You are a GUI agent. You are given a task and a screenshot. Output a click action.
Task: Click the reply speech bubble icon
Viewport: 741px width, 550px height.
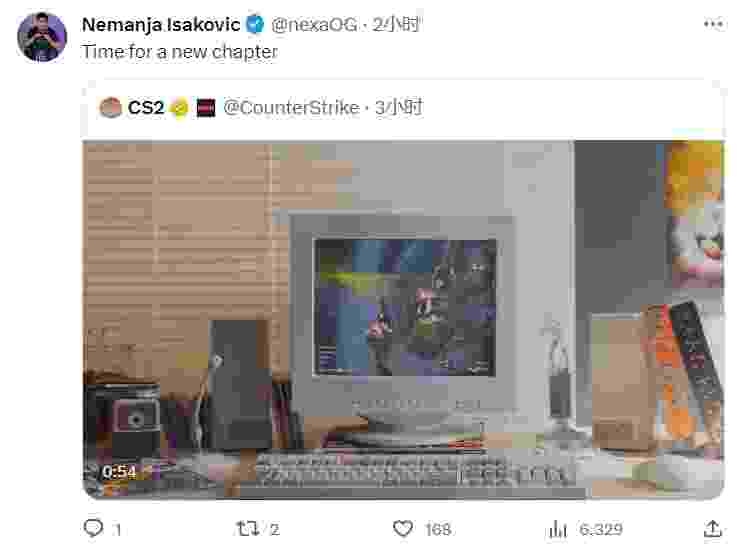pos(93,528)
